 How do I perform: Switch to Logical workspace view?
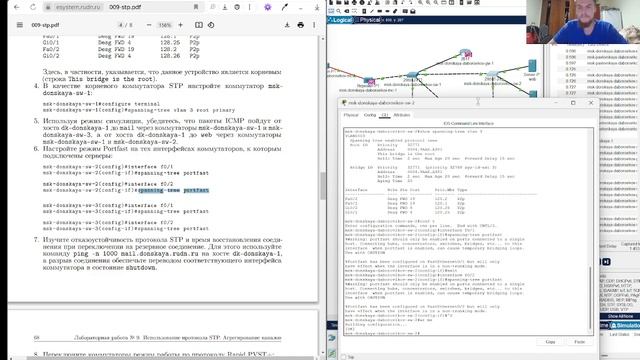point(341,20)
